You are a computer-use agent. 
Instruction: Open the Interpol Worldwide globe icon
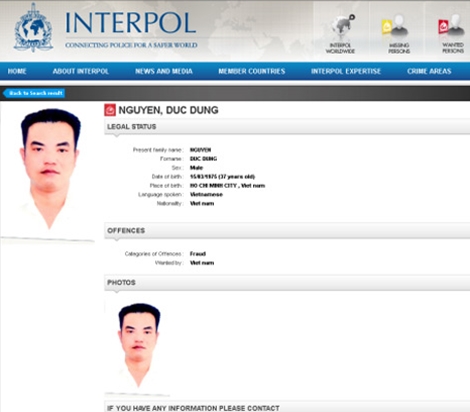340,33
